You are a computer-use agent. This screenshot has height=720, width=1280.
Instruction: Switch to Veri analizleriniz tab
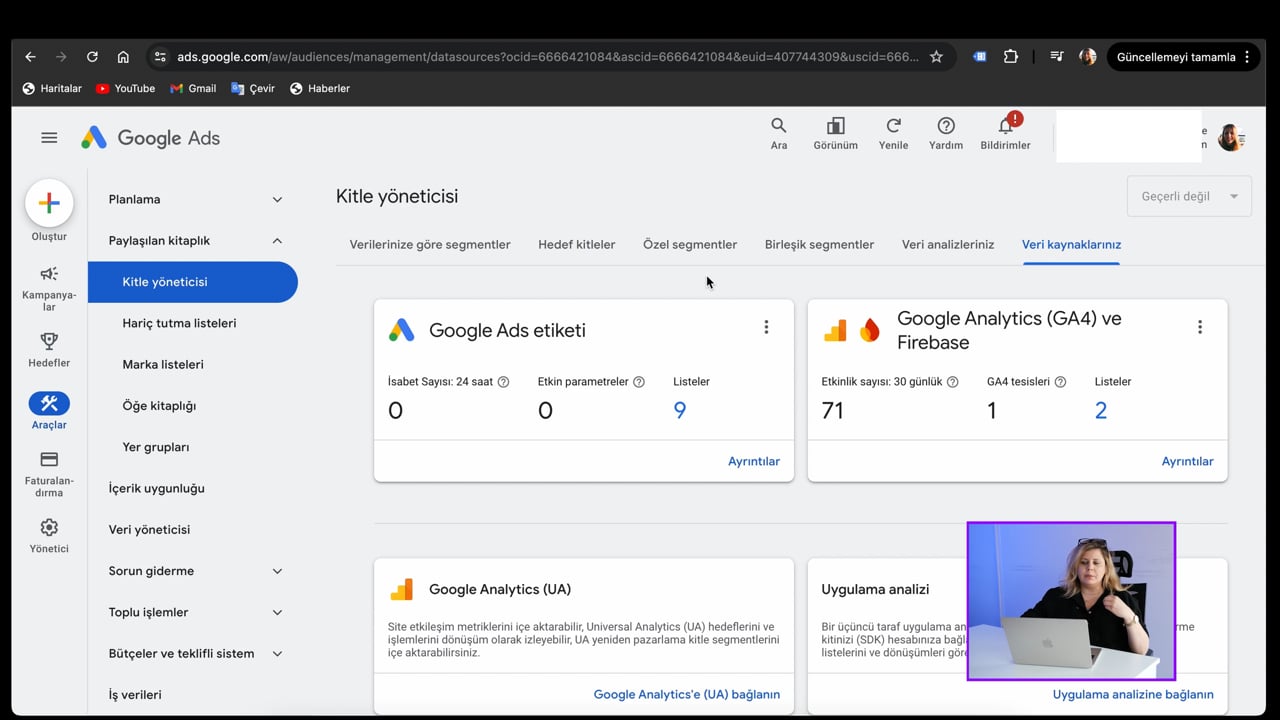pos(948,244)
